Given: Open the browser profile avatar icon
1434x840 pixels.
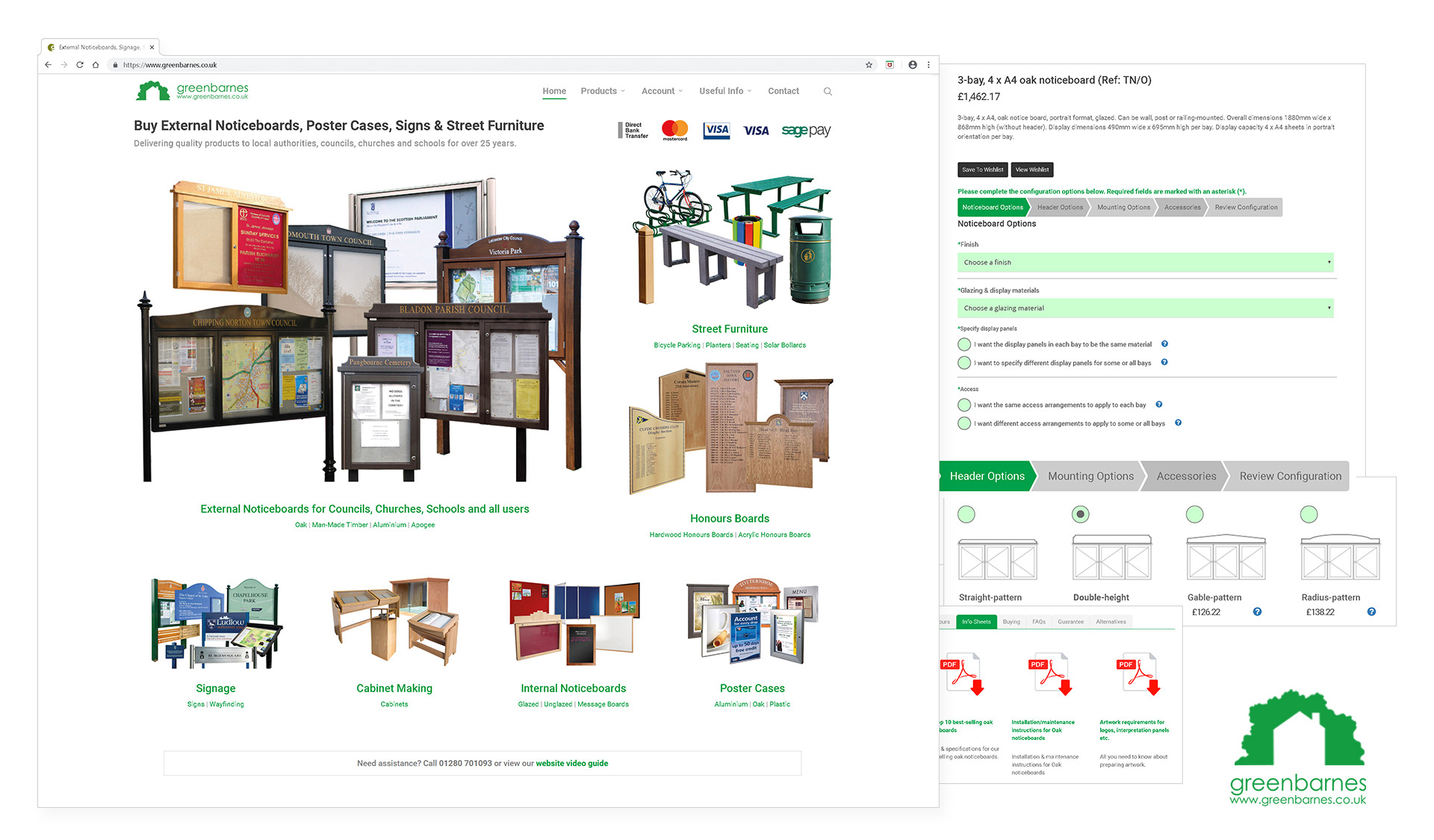Looking at the screenshot, I should (913, 65).
